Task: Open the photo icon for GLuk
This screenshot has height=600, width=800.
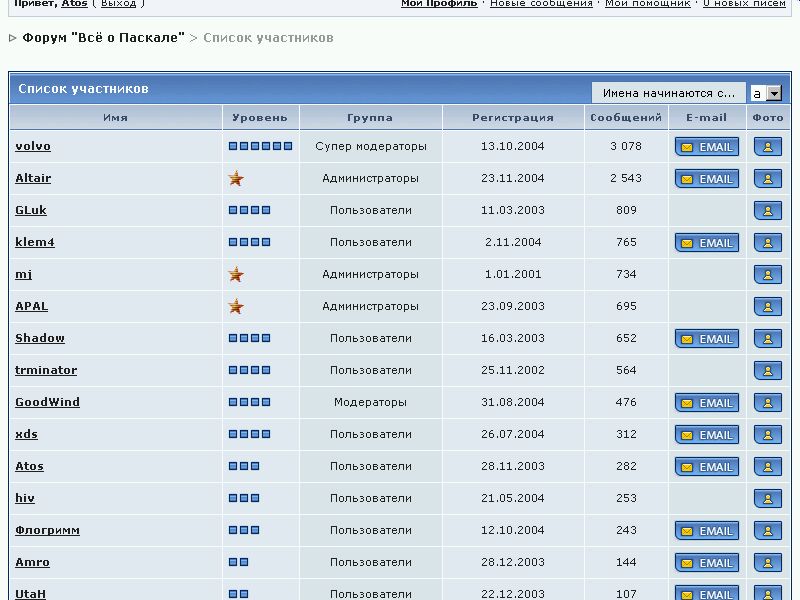Action: [767, 211]
